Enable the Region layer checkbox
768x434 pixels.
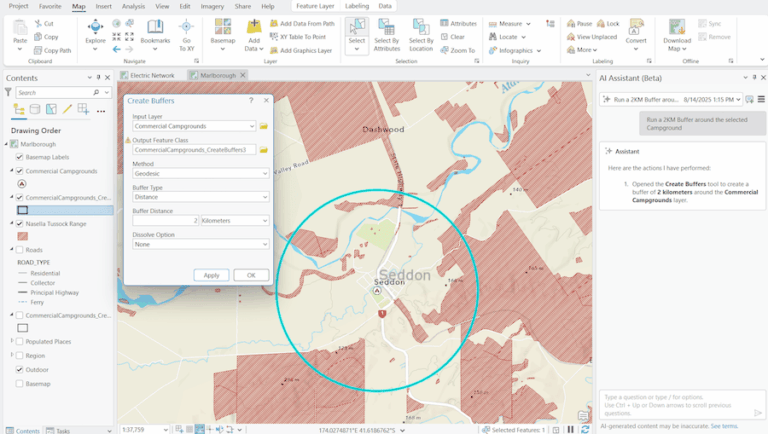tap(20, 356)
